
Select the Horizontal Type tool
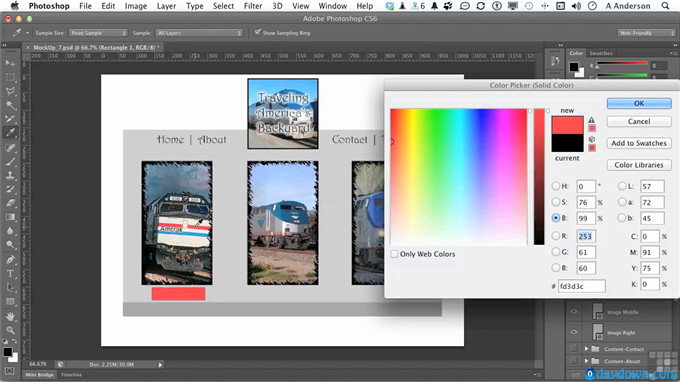[x=10, y=274]
